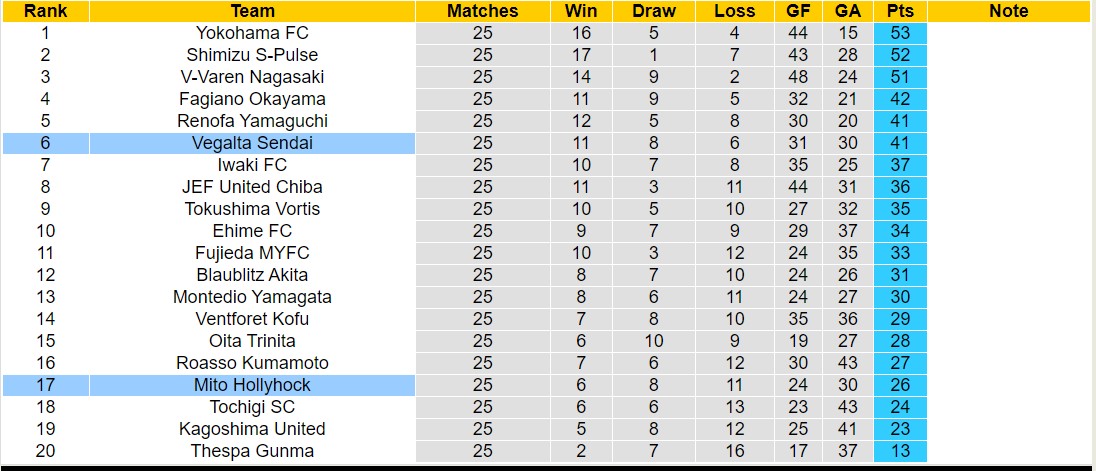
Task: Open V-Varen Nagasaki team entry
Action: [252, 77]
